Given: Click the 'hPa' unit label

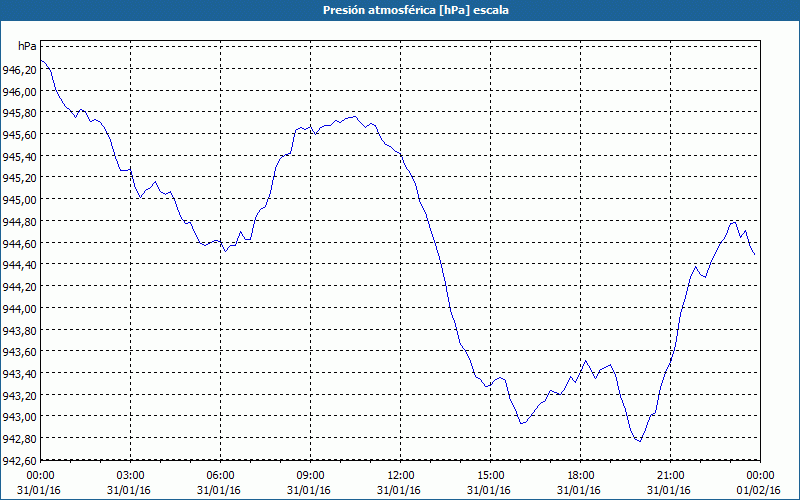Looking at the screenshot, I should click(27, 46).
